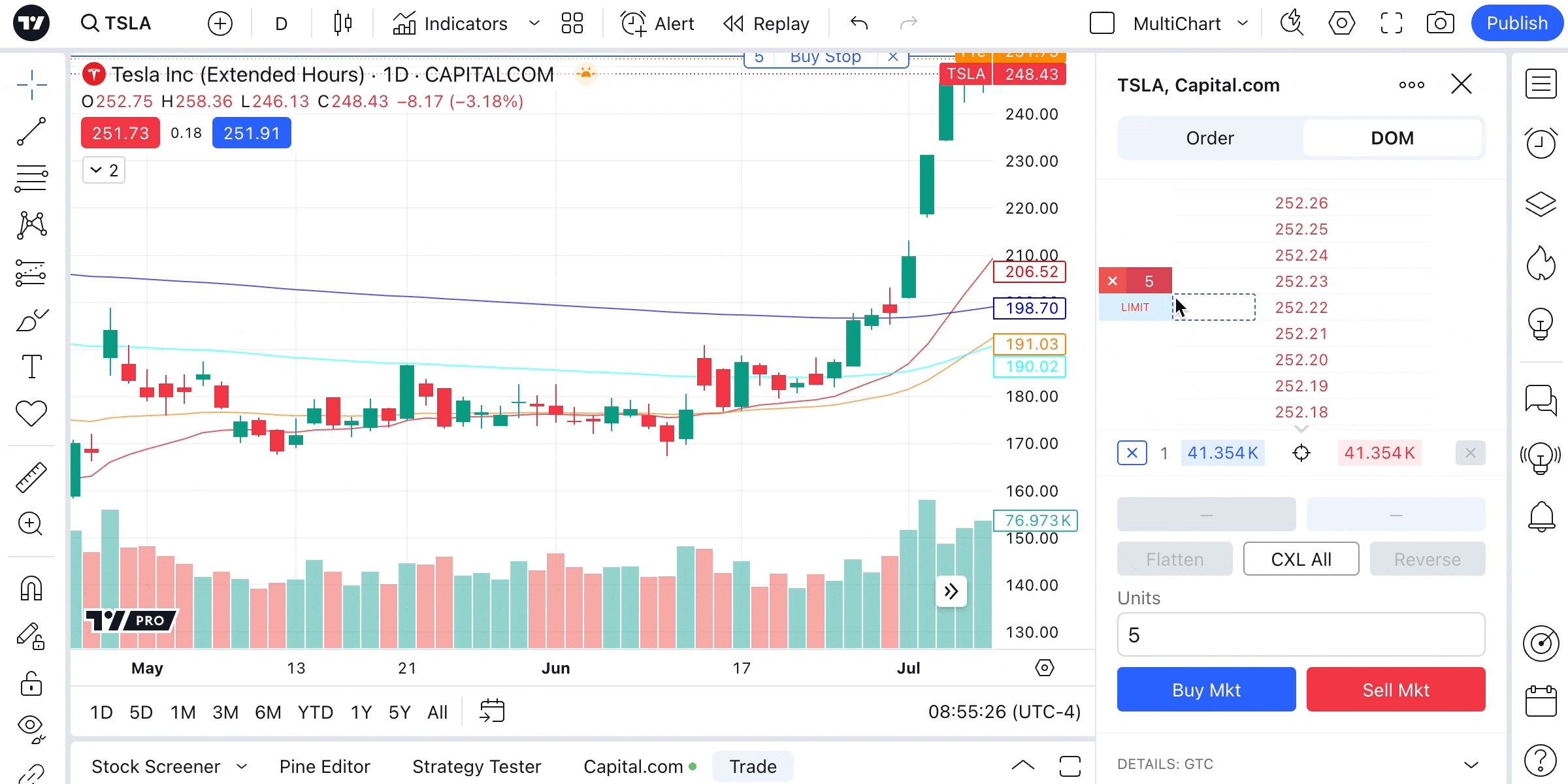Screen dimensions: 1568x784
Task: Switch to the Order tab
Action: (1209, 139)
